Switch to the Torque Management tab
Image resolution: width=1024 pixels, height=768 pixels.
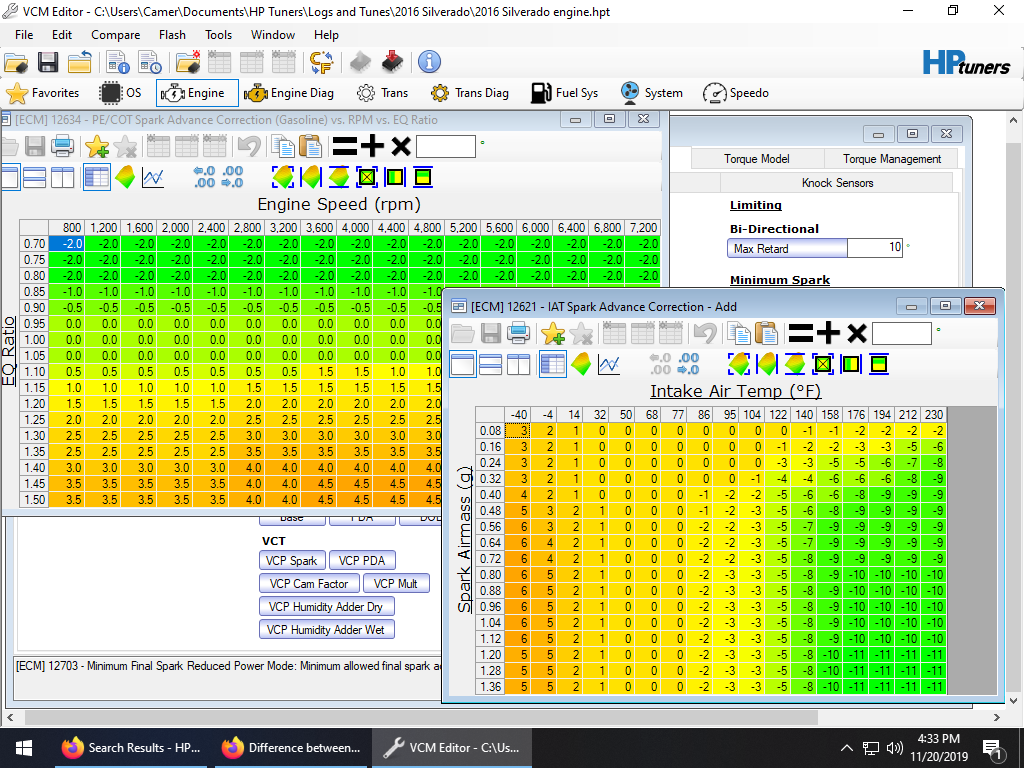(891, 159)
